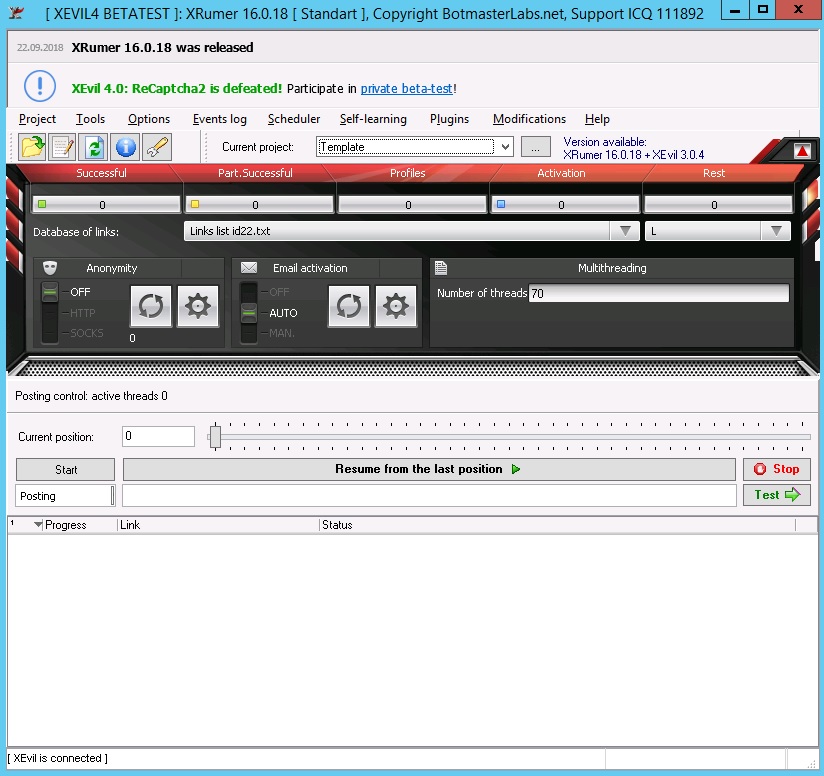Viewport: 824px width, 776px height.
Task: Click the green refresh toolbar icon
Action: (94, 147)
